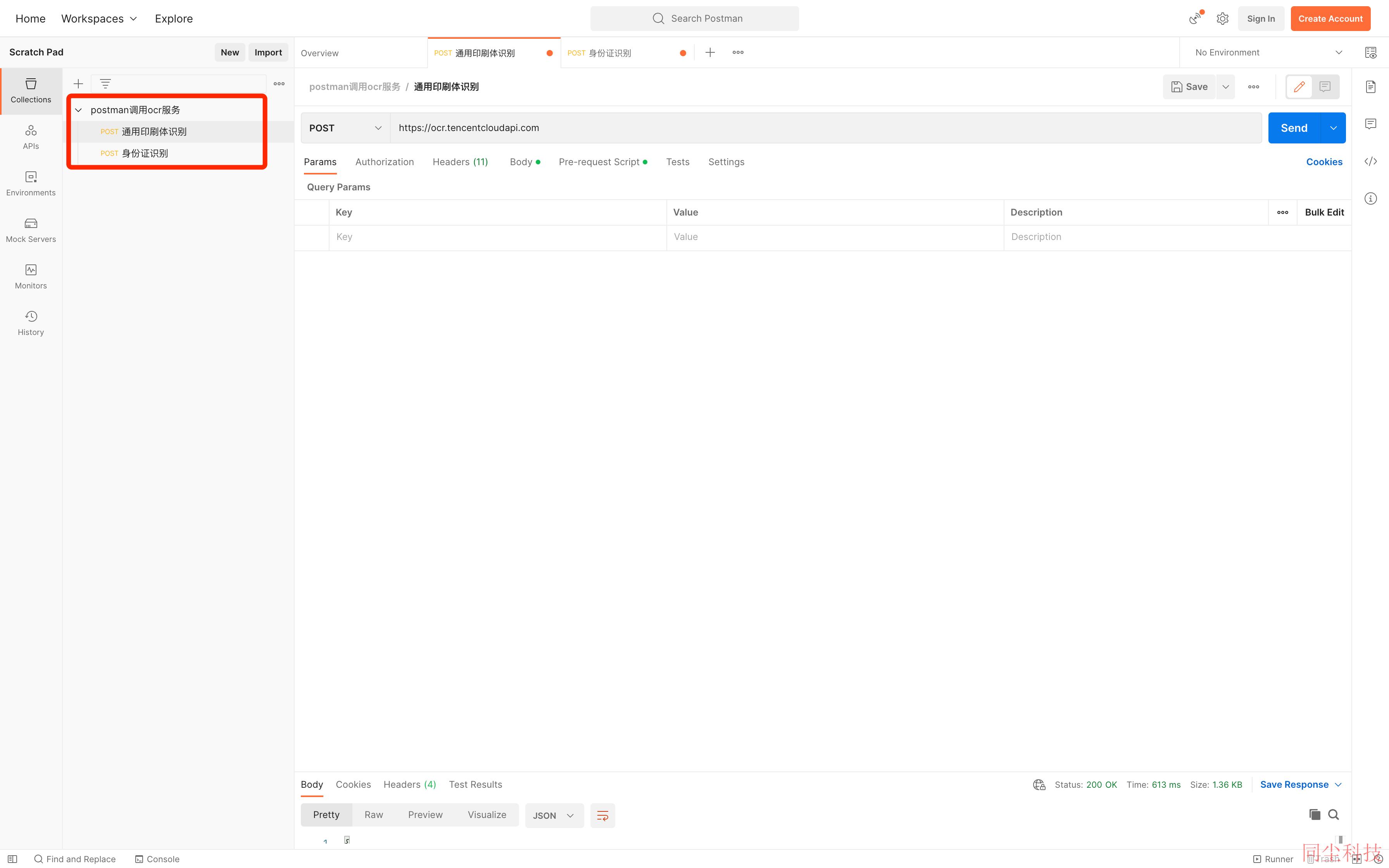Click the Save button
Image resolution: width=1389 pixels, height=868 pixels.
click(1189, 87)
